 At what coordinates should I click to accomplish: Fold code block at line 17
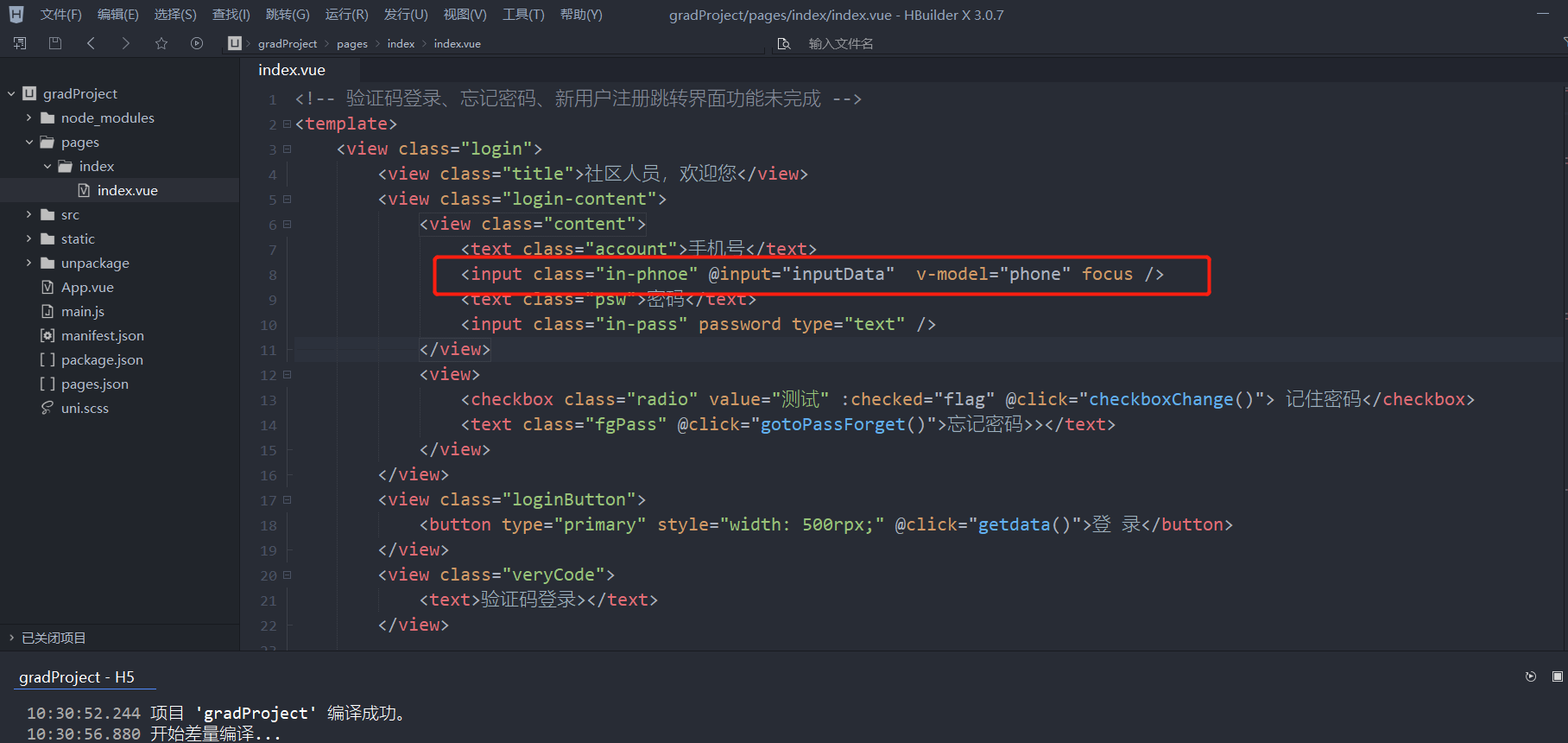pos(287,500)
